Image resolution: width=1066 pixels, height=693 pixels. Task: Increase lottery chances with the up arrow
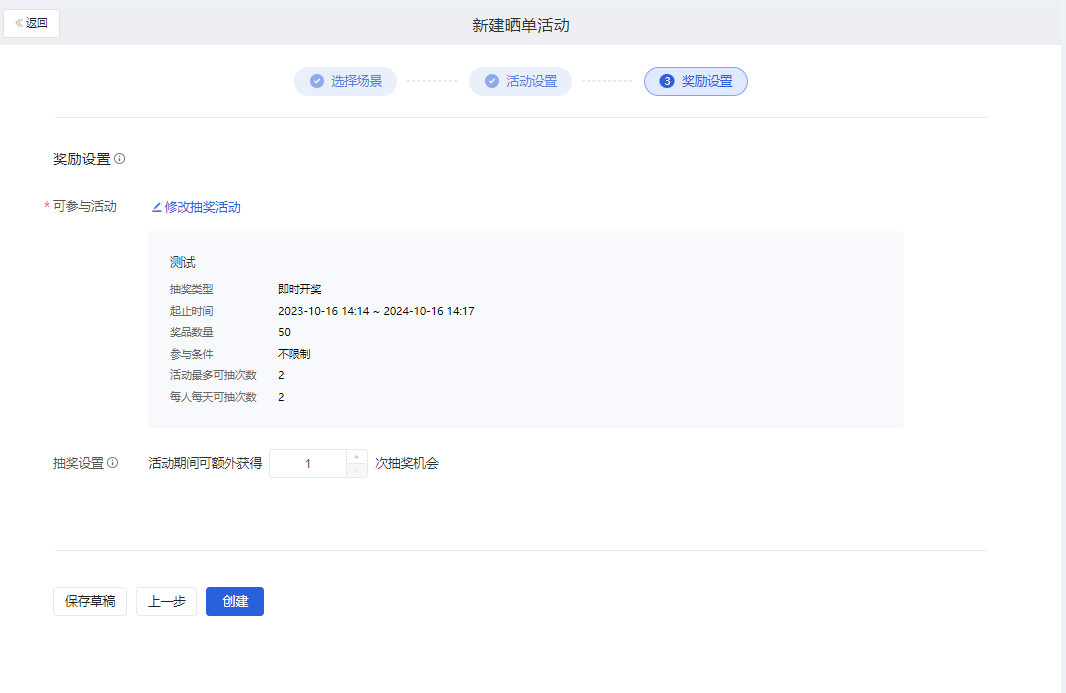click(x=357, y=456)
